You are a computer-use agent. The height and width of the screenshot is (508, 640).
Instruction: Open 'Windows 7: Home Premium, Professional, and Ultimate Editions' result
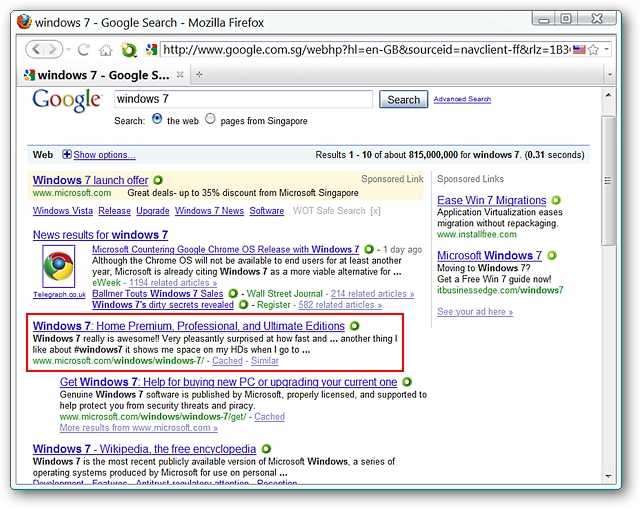(189, 326)
